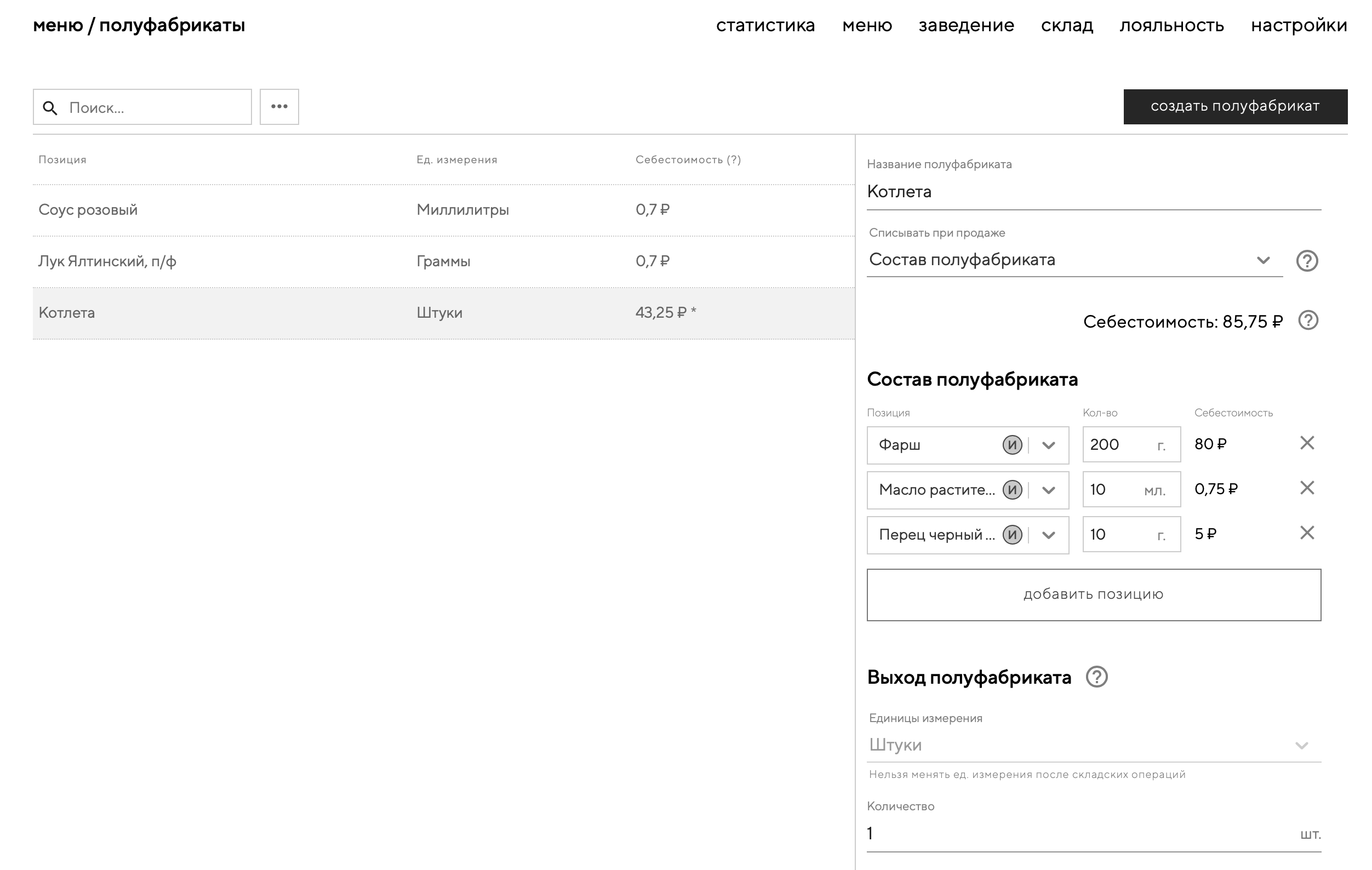Open the склад menu

[x=1067, y=25]
